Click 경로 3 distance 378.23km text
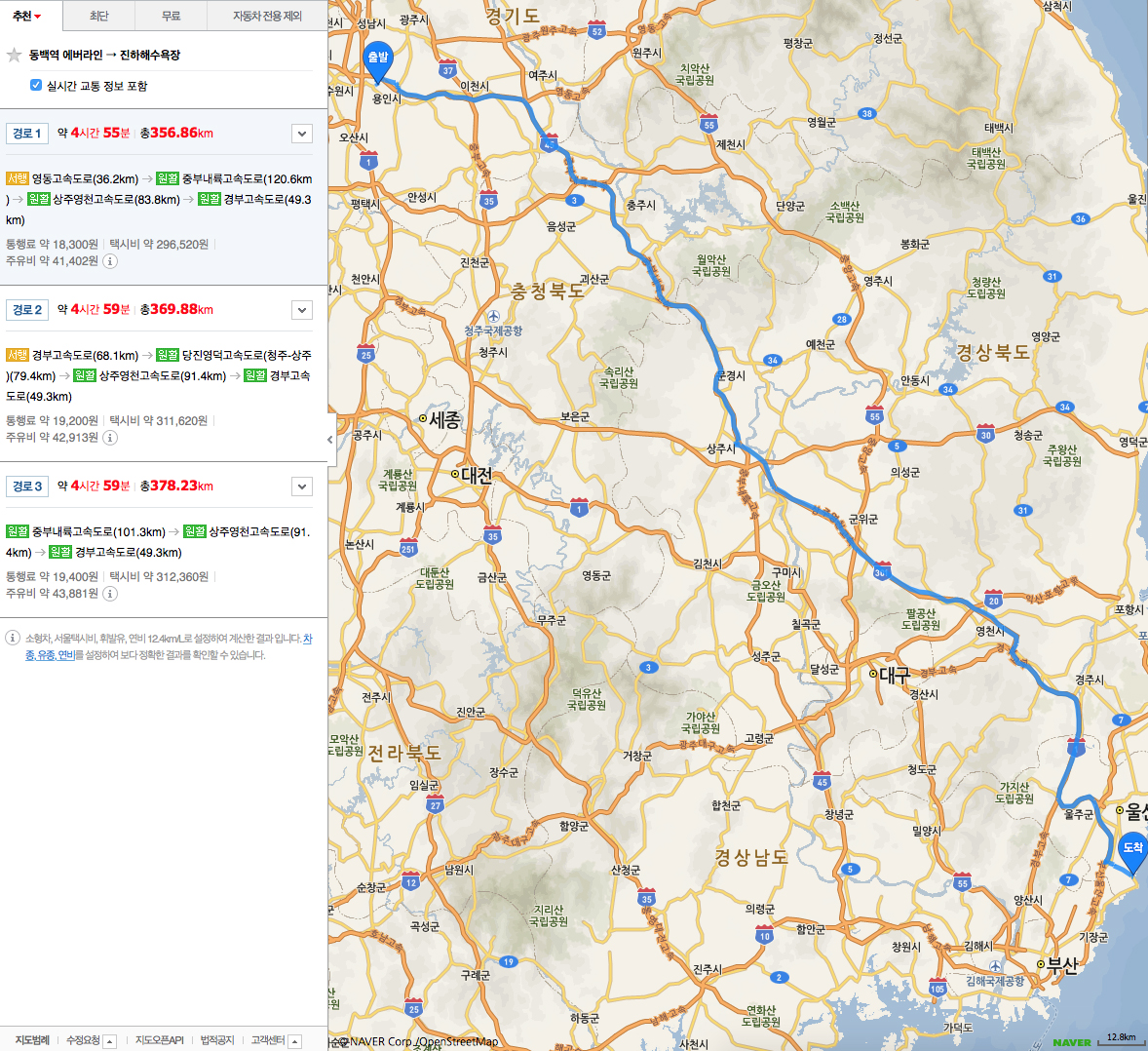1148x1051 pixels. pyautogui.click(x=176, y=486)
